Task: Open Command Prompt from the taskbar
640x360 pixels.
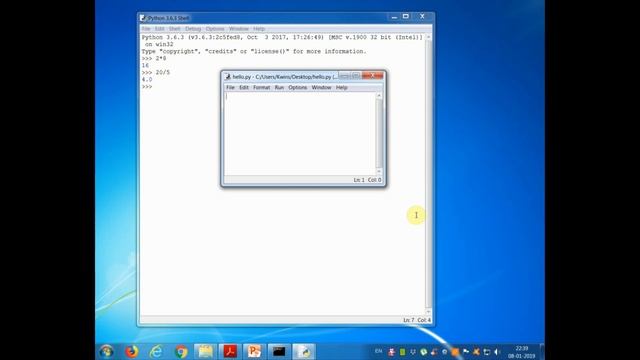Action: 279,351
